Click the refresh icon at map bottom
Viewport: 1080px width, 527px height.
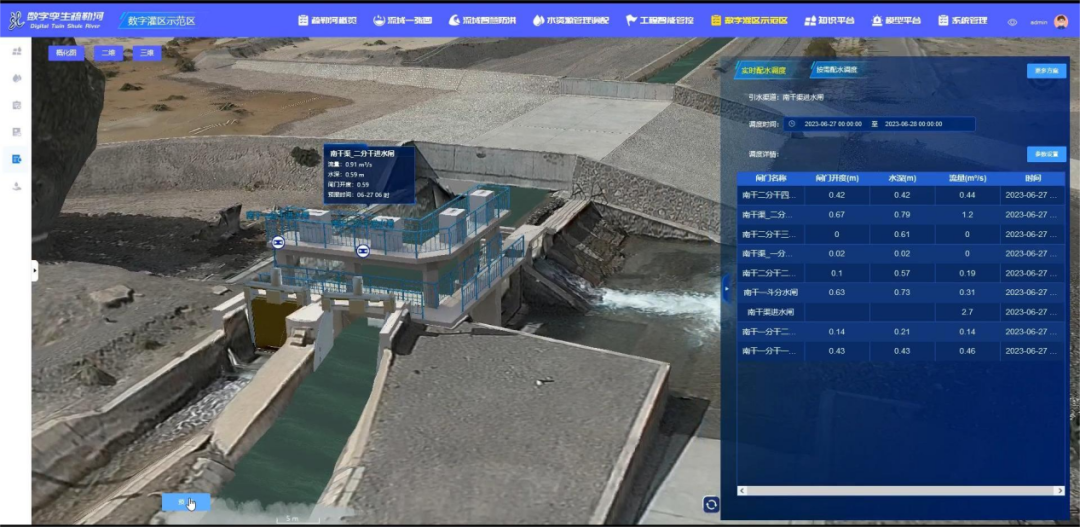pyautogui.click(x=712, y=505)
